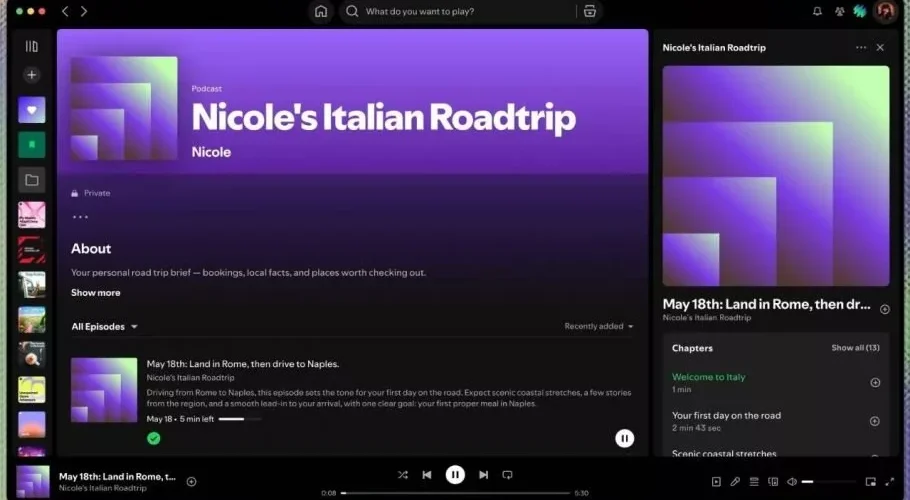Click Show more under About
The height and width of the screenshot is (500, 910).
click(x=96, y=292)
